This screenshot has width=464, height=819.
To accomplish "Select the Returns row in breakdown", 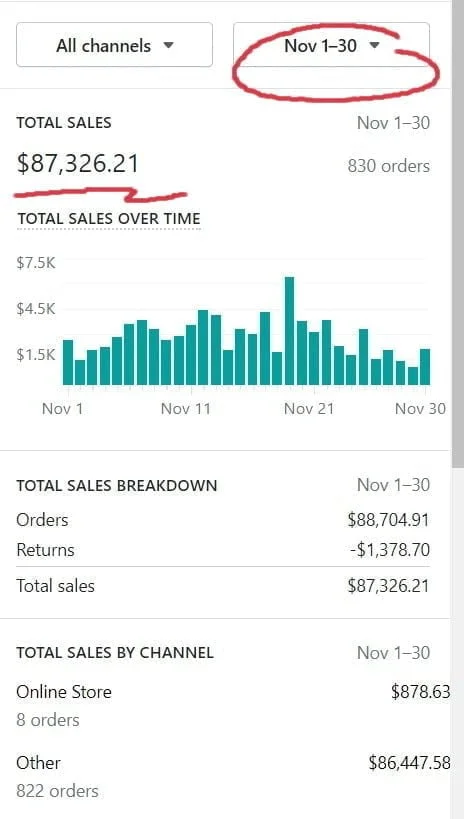I will click(x=223, y=550).
